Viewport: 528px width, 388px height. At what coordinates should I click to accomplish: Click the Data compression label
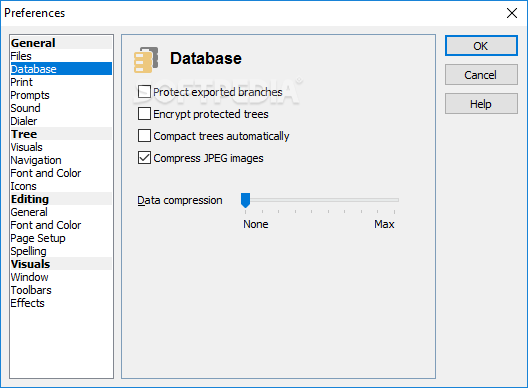pos(180,200)
